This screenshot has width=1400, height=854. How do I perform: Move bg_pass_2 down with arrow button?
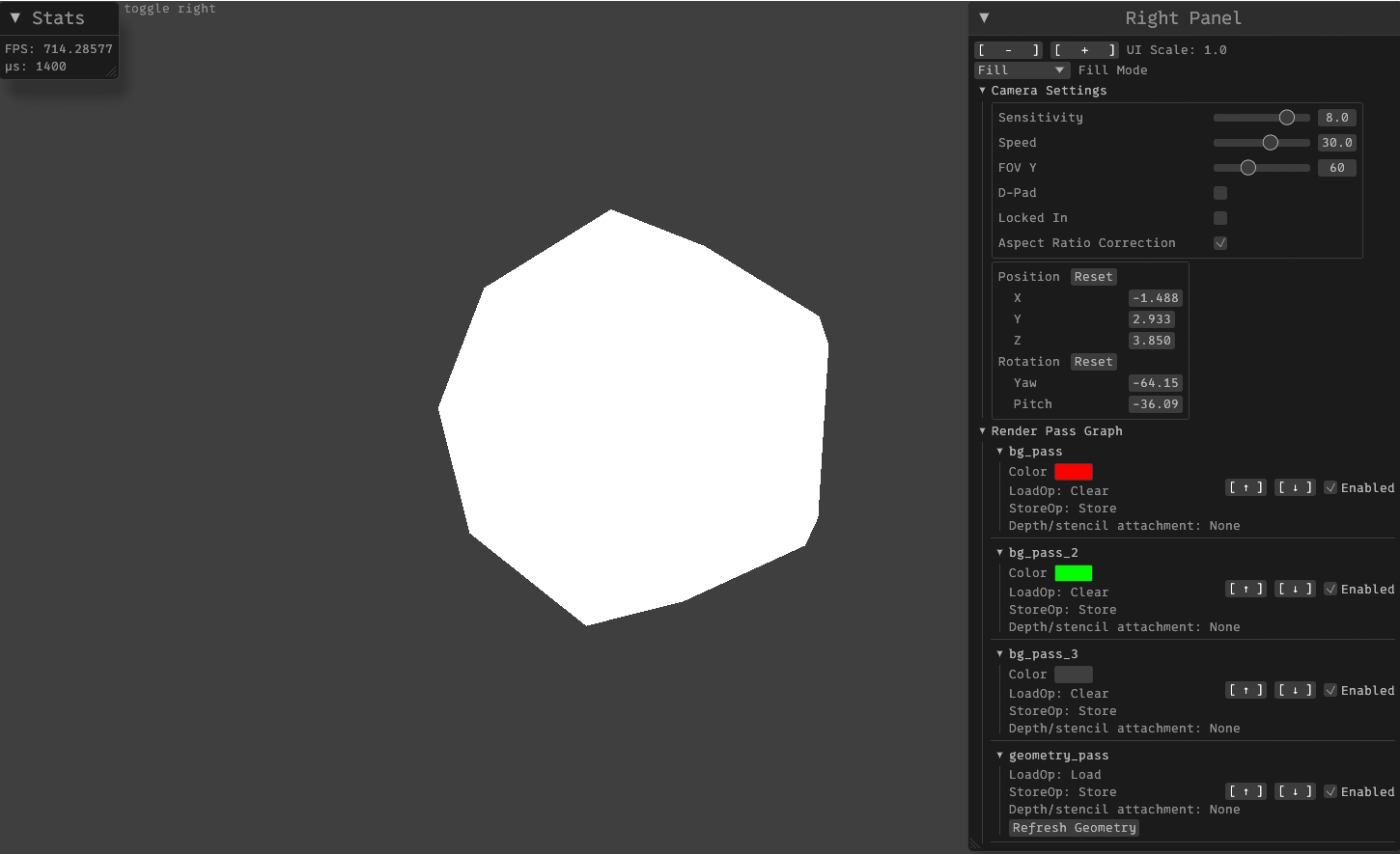(1295, 590)
